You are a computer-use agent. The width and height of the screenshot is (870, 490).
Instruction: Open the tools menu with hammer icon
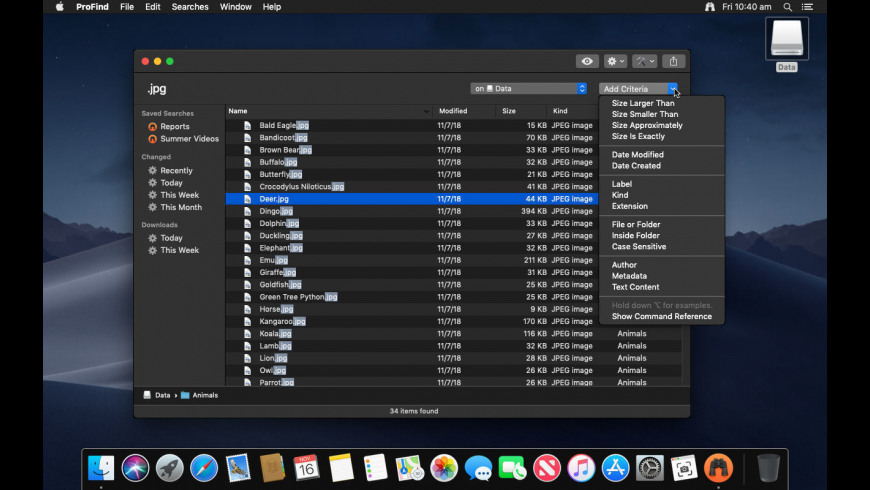pyautogui.click(x=645, y=61)
